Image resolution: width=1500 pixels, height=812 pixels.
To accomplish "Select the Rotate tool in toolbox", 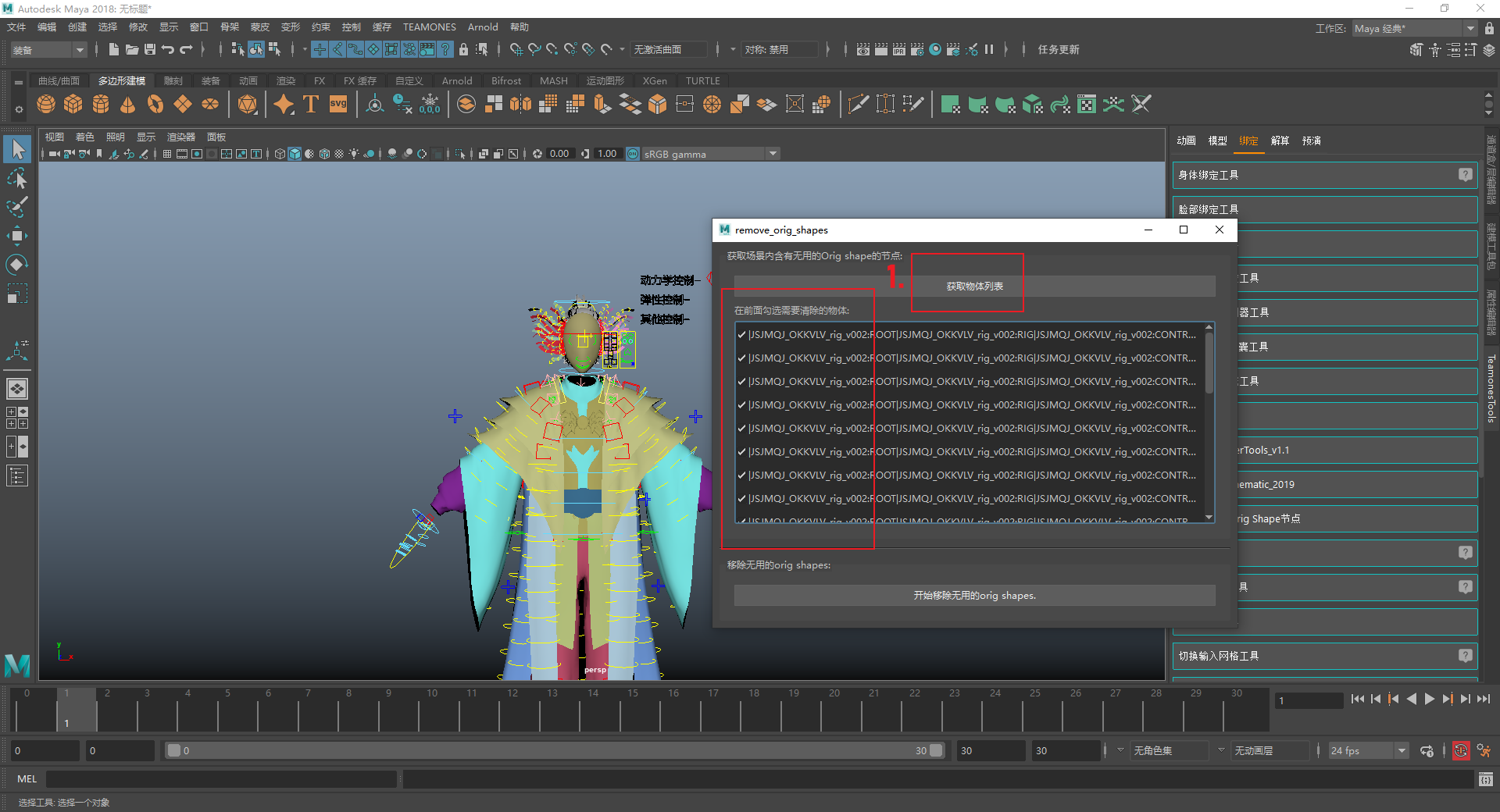I will coord(17,265).
